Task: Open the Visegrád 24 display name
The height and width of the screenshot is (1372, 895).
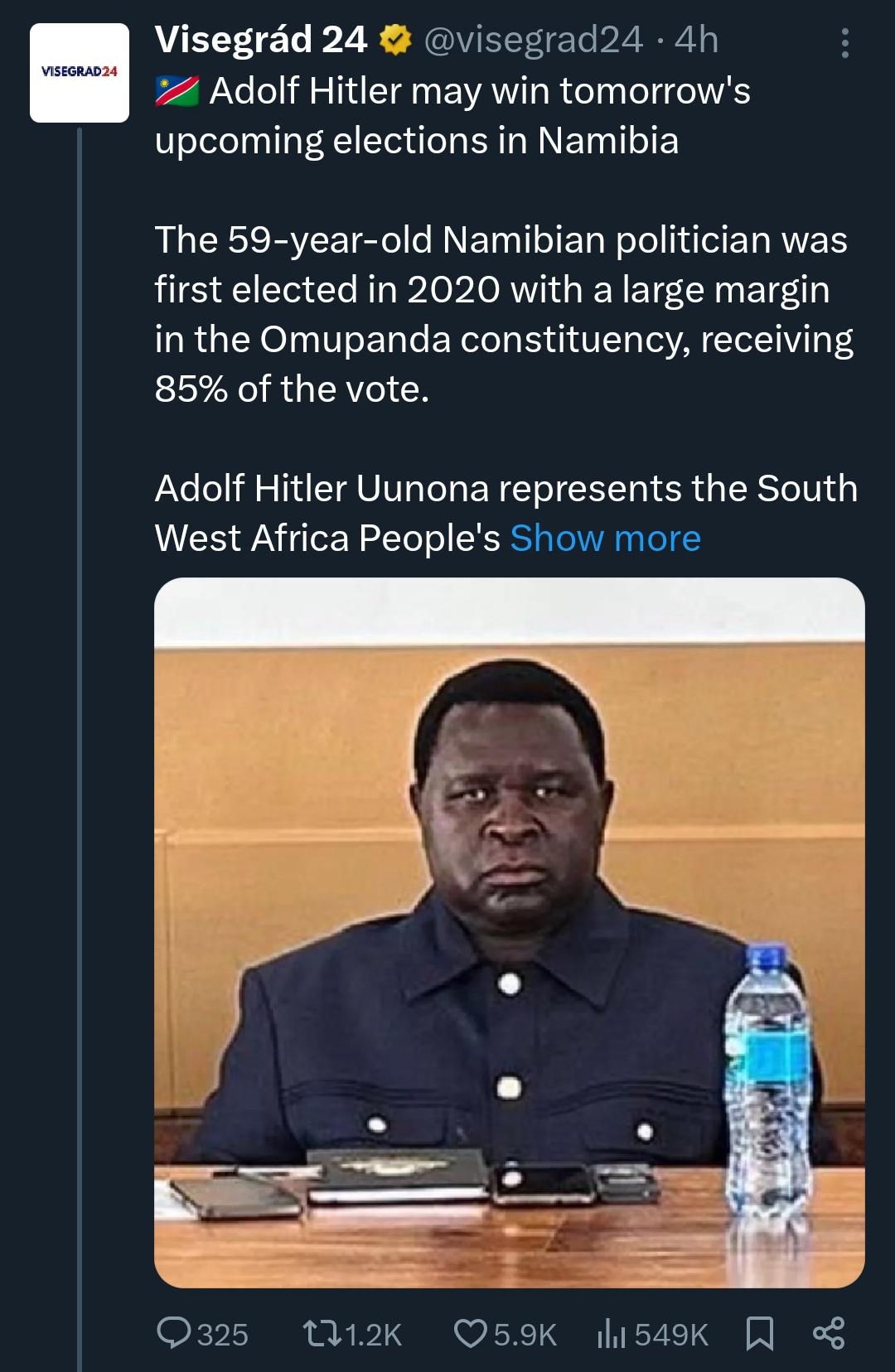Action: pyautogui.click(x=260, y=40)
